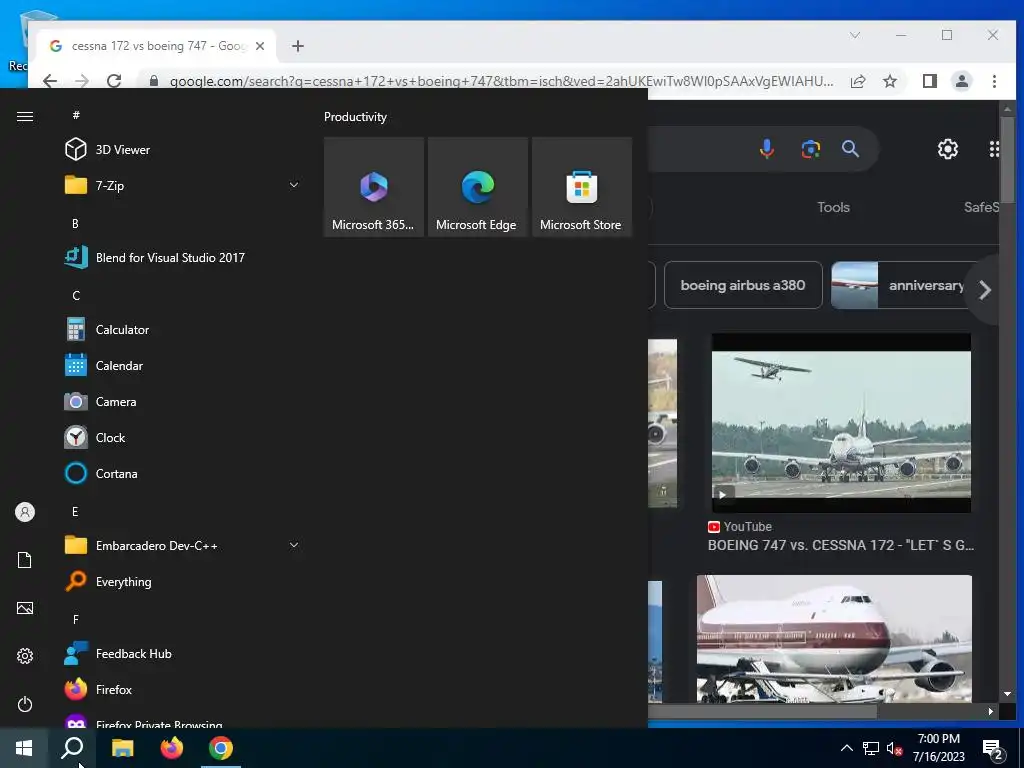The image size is (1024, 768).
Task: Open the Microsoft Edge tile
Action: click(x=477, y=187)
